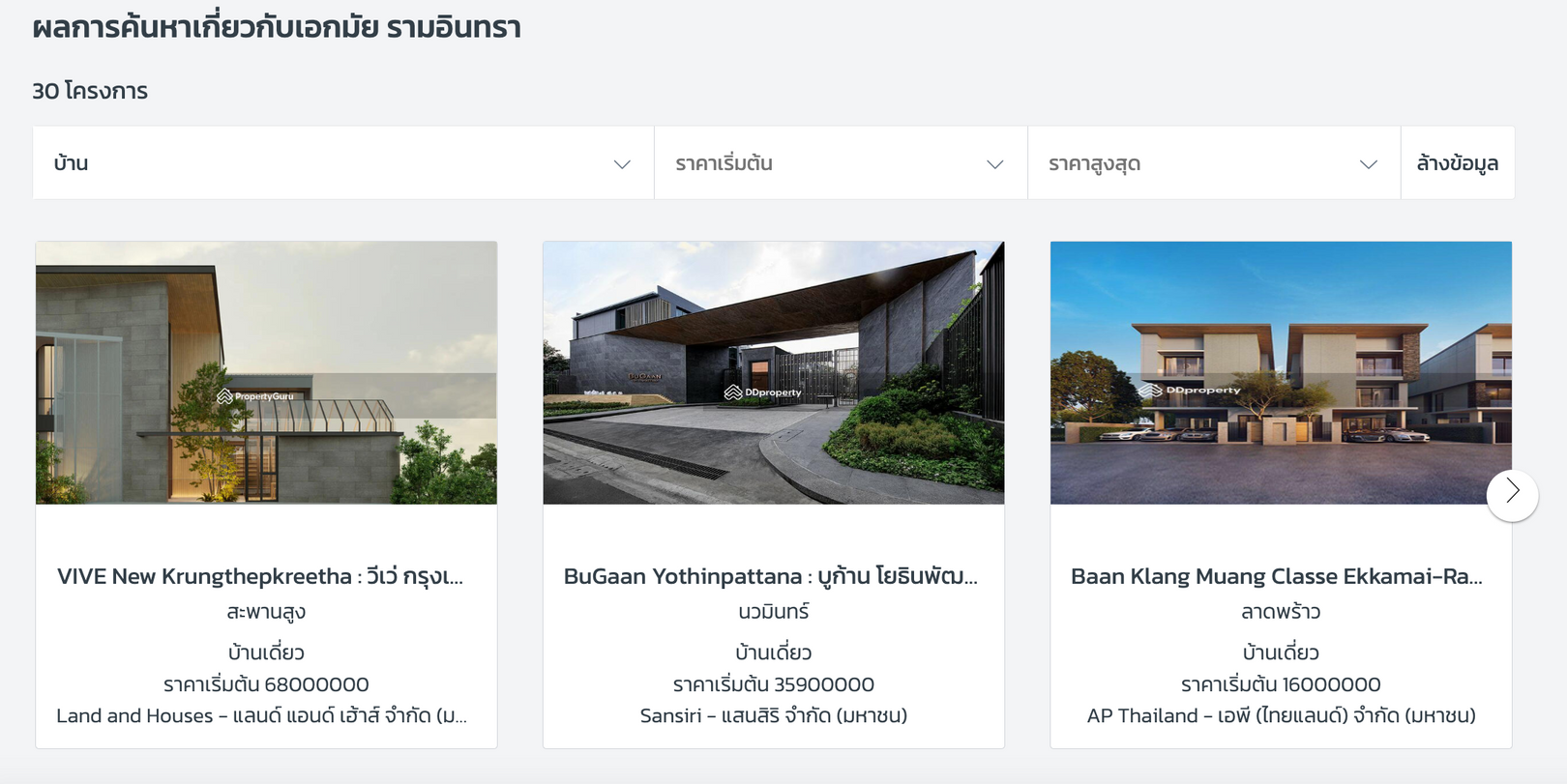The width and height of the screenshot is (1567, 784).
Task: Click the VIVE New Krungthepkreetha title link
Action: point(260,576)
